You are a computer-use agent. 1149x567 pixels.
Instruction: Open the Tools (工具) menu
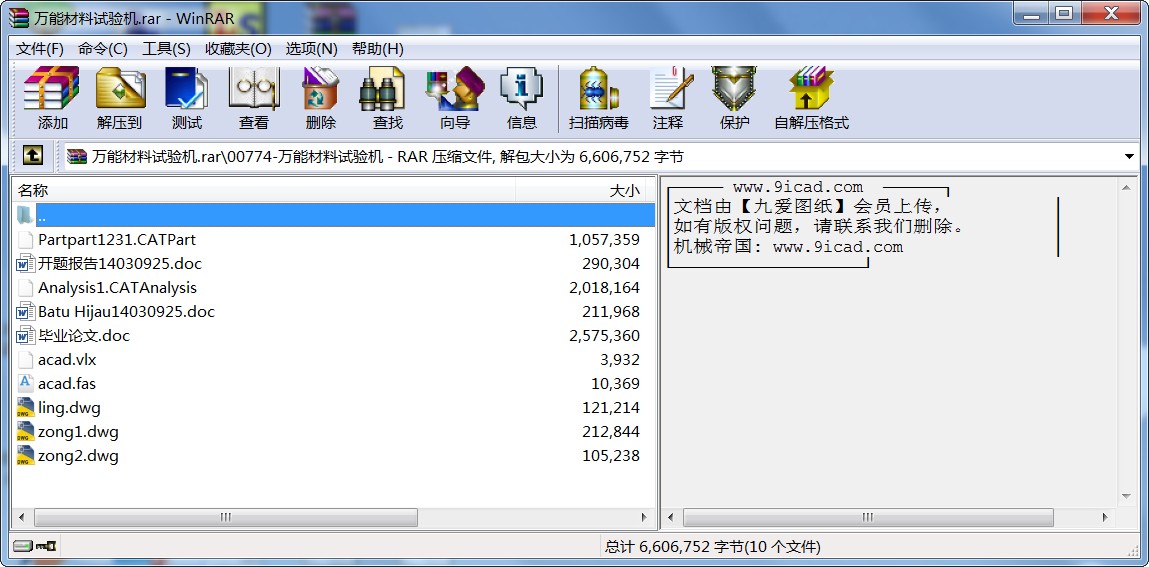coord(166,49)
